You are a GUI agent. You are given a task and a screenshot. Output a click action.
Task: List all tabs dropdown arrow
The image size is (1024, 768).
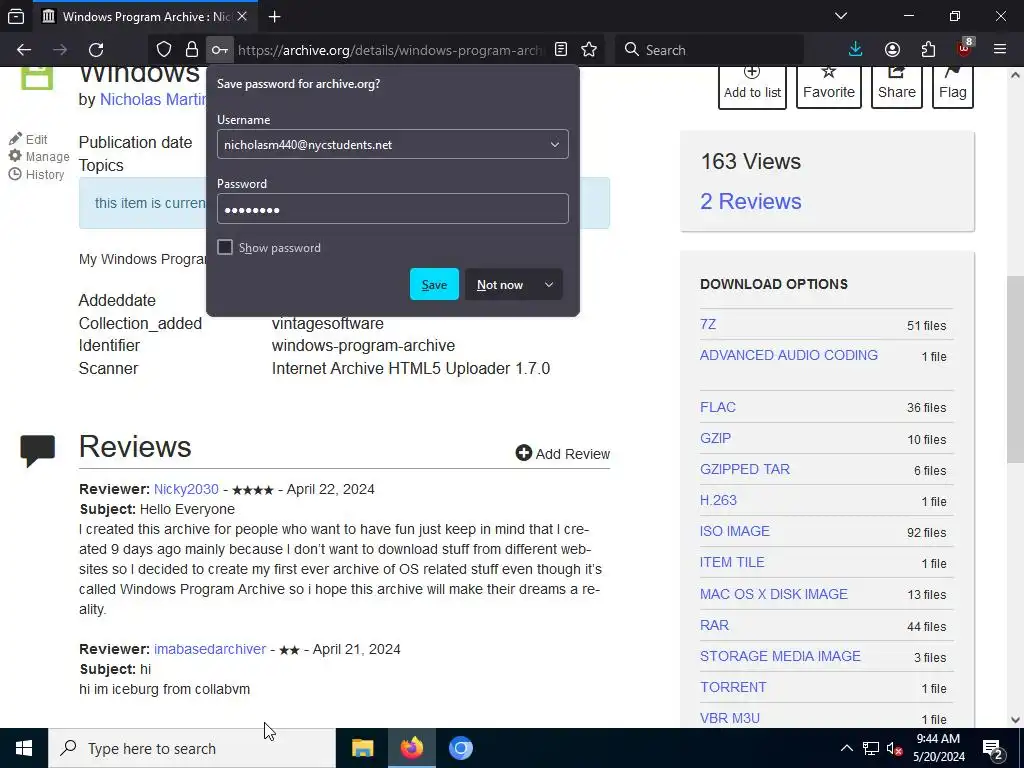(x=841, y=16)
